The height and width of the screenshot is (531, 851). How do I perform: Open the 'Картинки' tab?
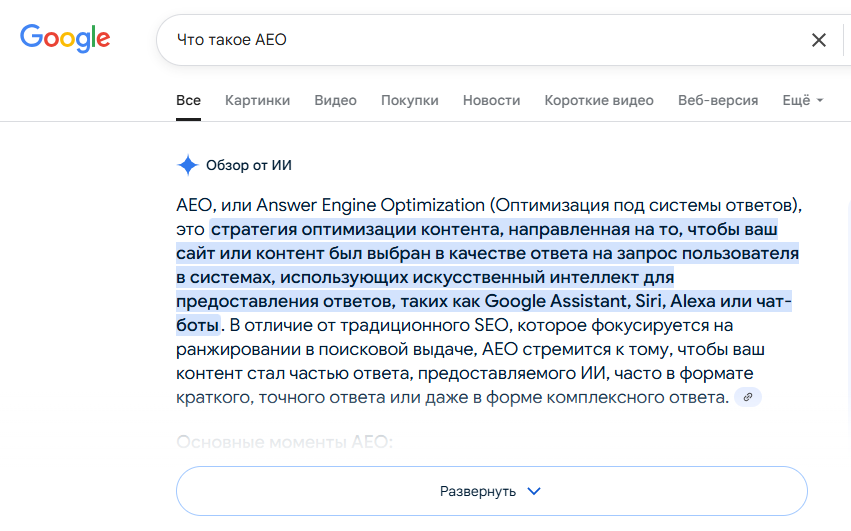(x=257, y=100)
